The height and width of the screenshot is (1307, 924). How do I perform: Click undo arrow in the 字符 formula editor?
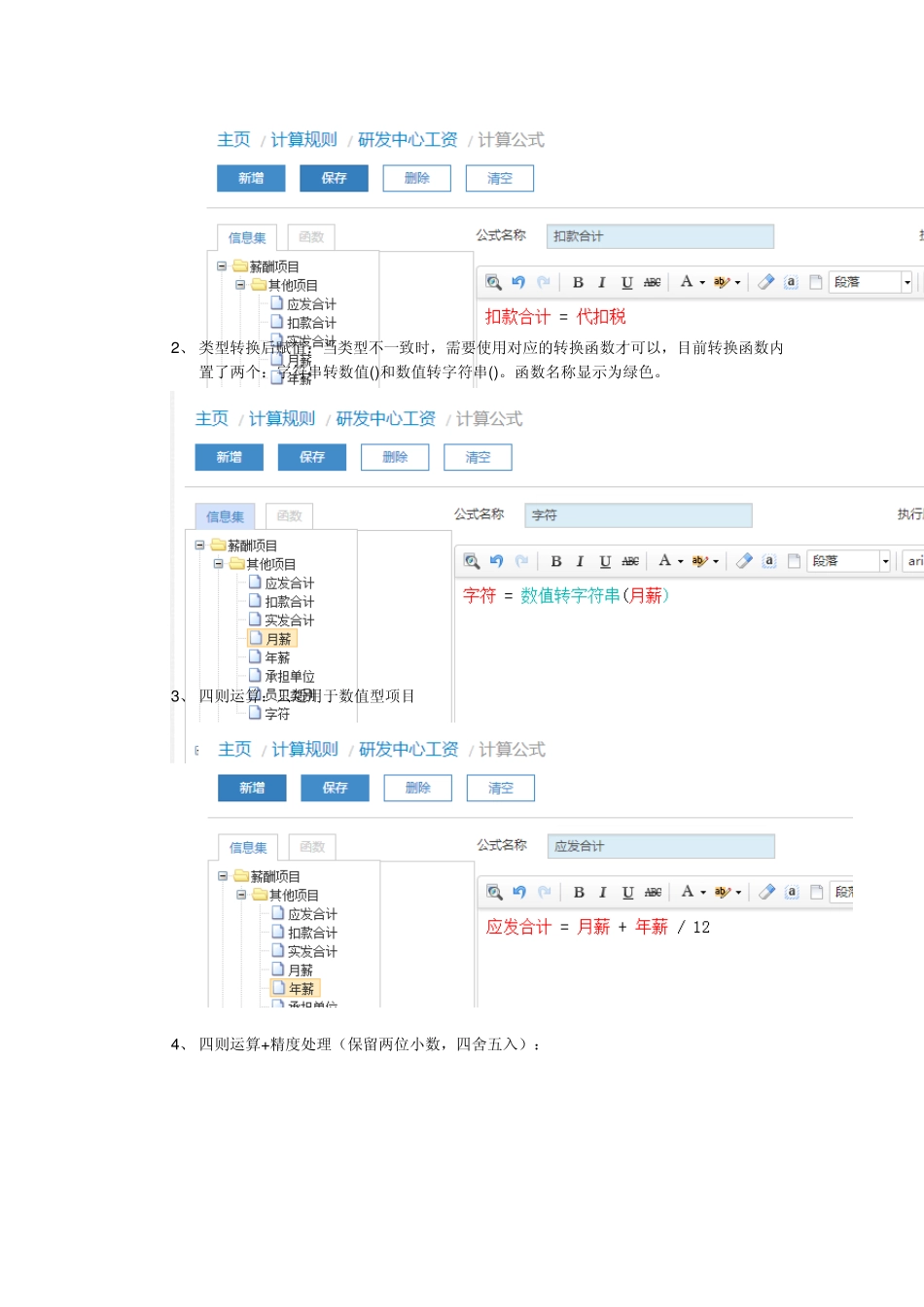pyautogui.click(x=497, y=561)
